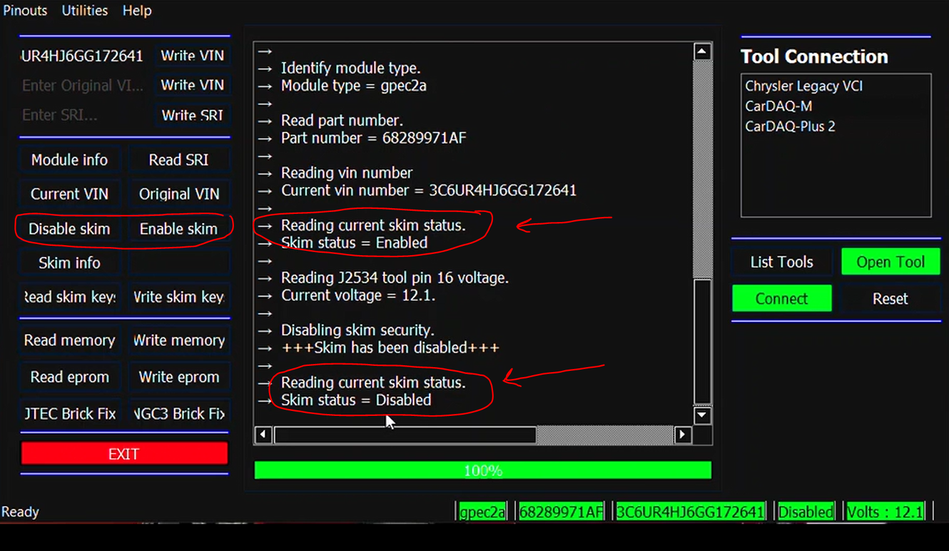Select CarDAQ-Plus 2 from tool list

pos(789,126)
